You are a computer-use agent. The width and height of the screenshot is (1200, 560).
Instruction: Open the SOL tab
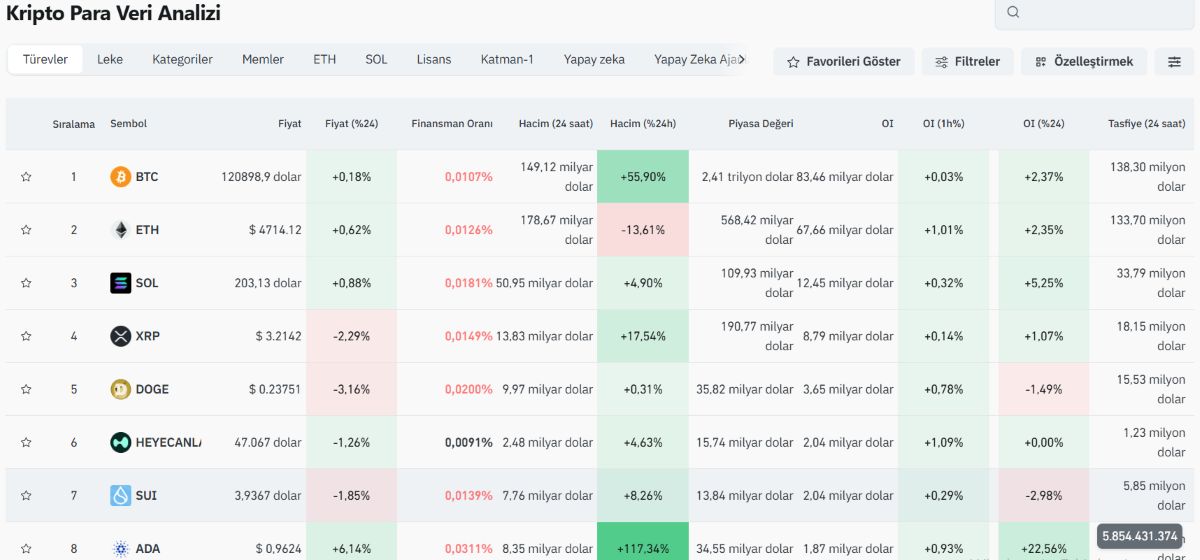pyautogui.click(x=376, y=60)
